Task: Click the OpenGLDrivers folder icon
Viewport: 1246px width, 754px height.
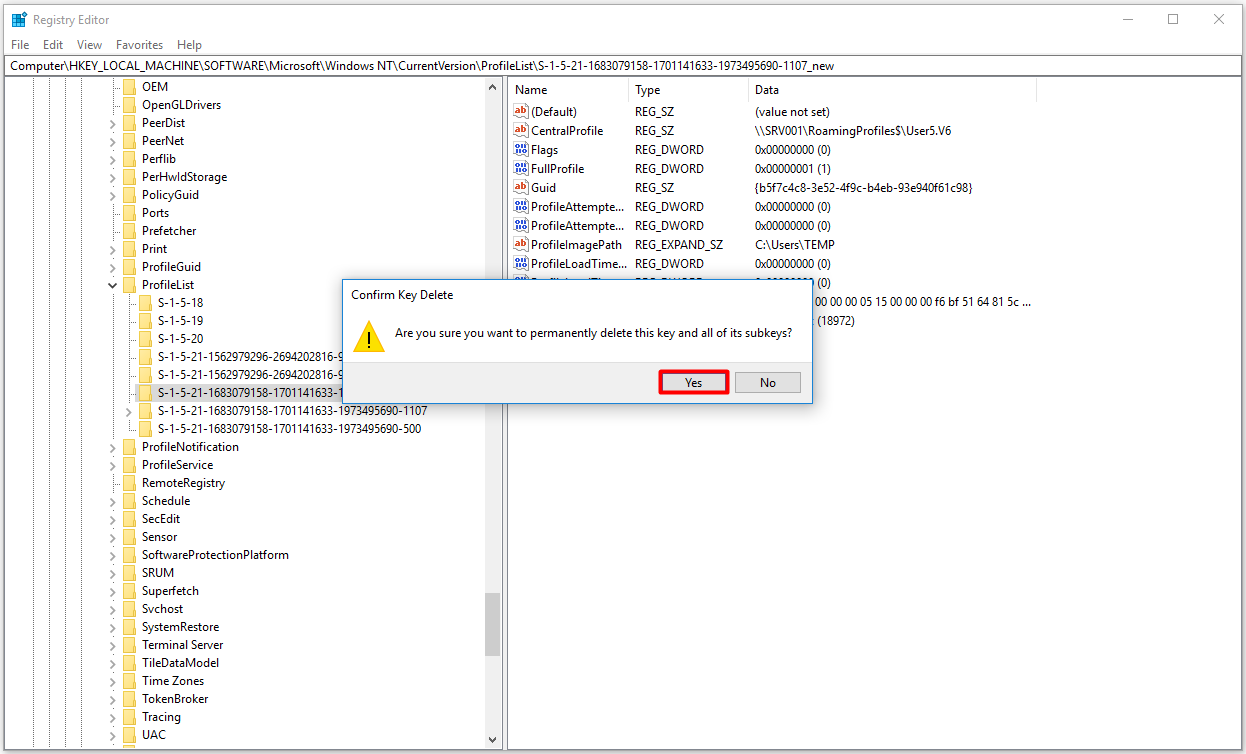Action: [x=129, y=105]
